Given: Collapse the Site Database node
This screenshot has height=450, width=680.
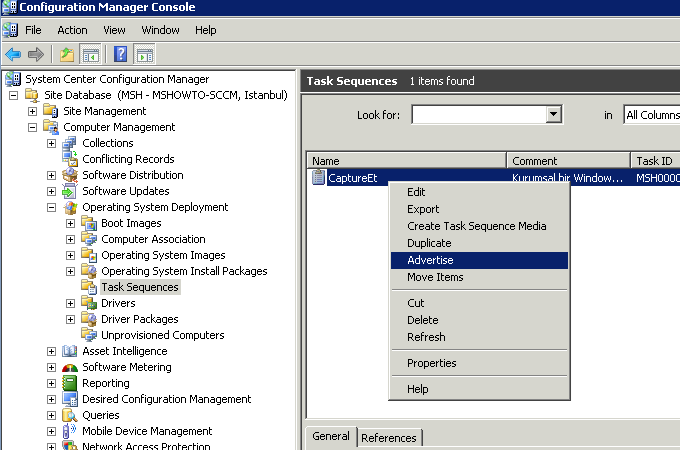Looking at the screenshot, I should [13, 95].
